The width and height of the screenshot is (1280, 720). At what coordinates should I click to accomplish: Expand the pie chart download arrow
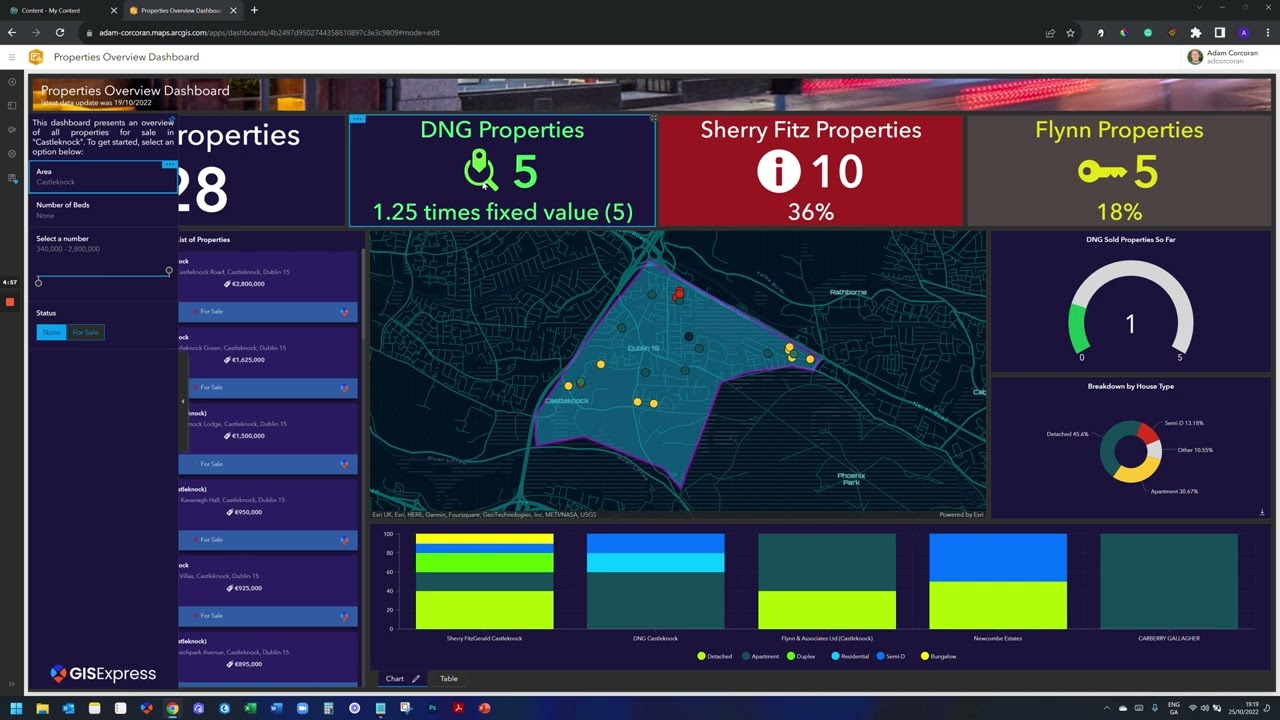tap(1262, 512)
